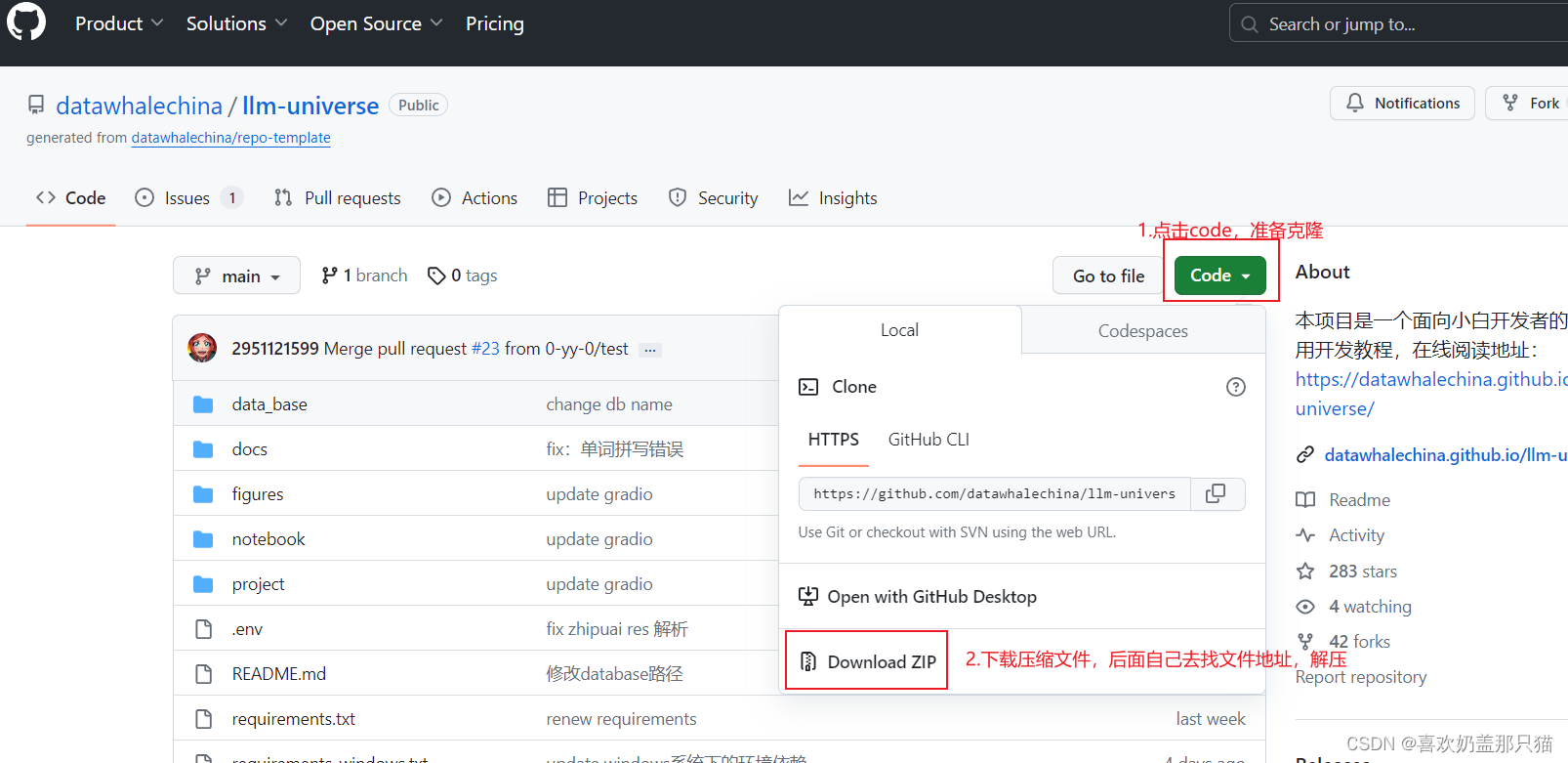Click Download ZIP
The height and width of the screenshot is (763, 1568).
[x=867, y=661]
